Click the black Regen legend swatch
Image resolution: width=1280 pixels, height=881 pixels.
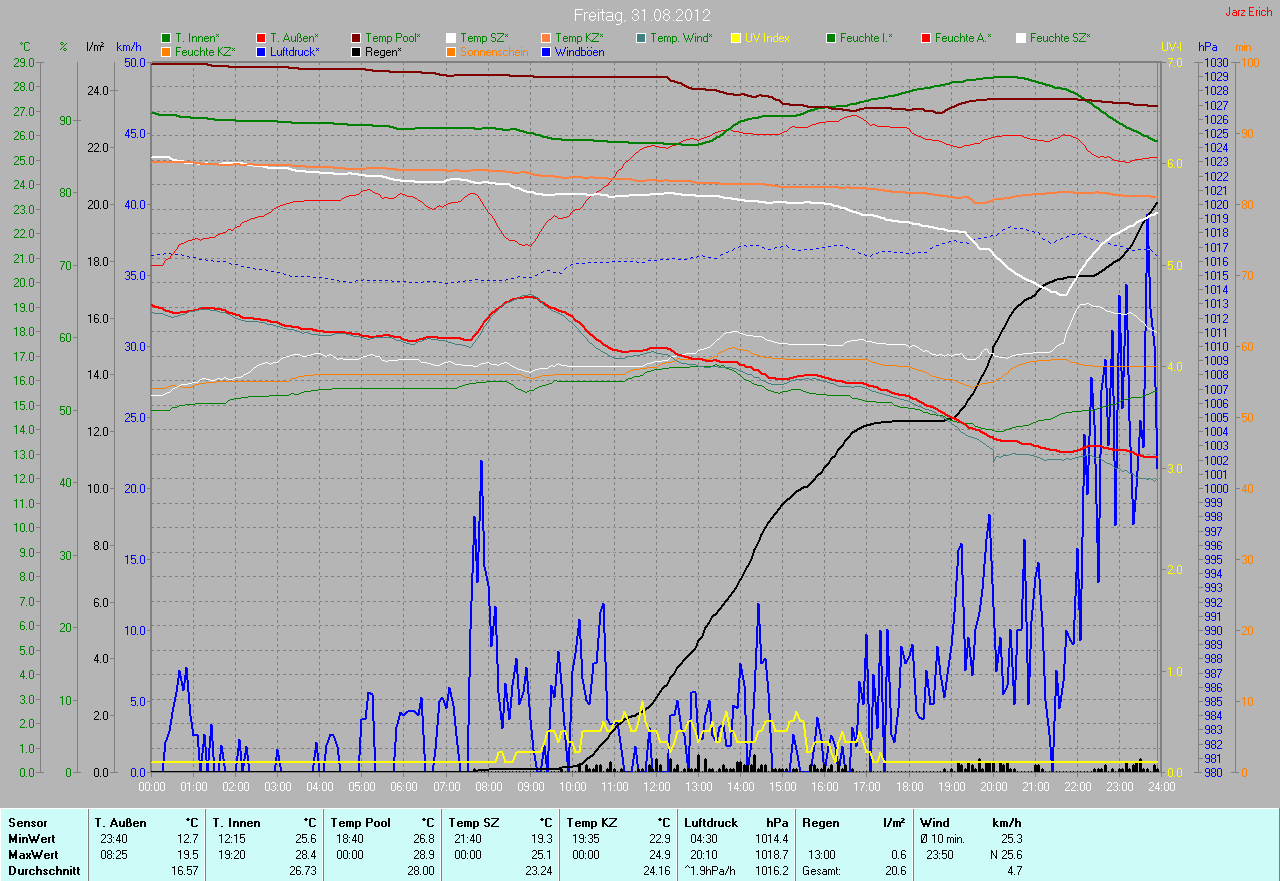point(356,51)
